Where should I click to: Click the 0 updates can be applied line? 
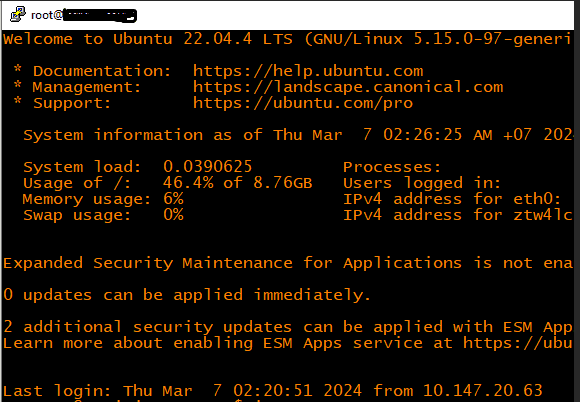(187, 295)
